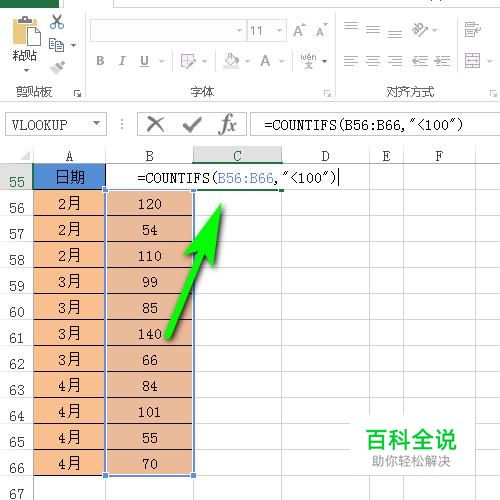The image size is (500, 500).
Task: Click the 2月 cell in row 56
Action: pos(69,203)
